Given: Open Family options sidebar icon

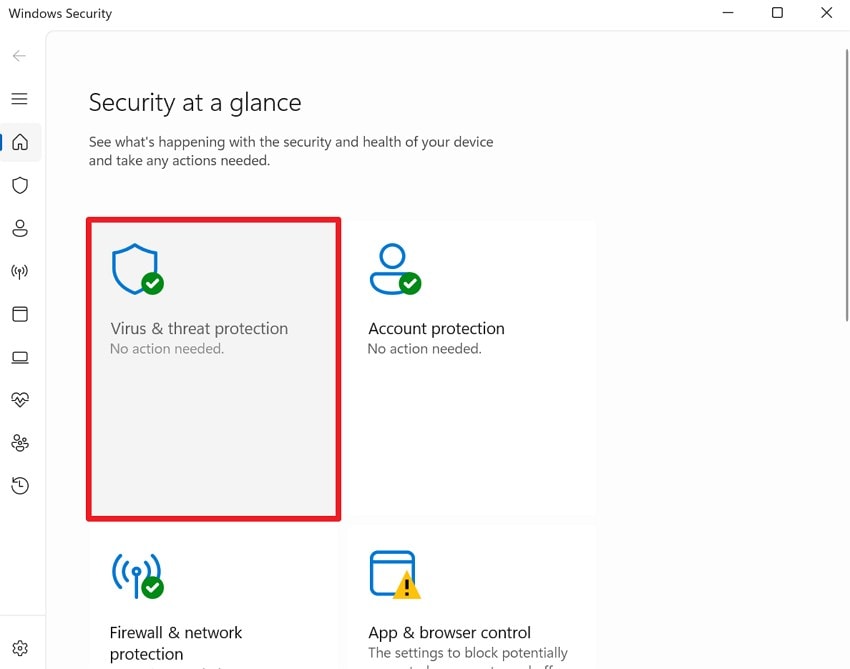Looking at the screenshot, I should pos(20,442).
